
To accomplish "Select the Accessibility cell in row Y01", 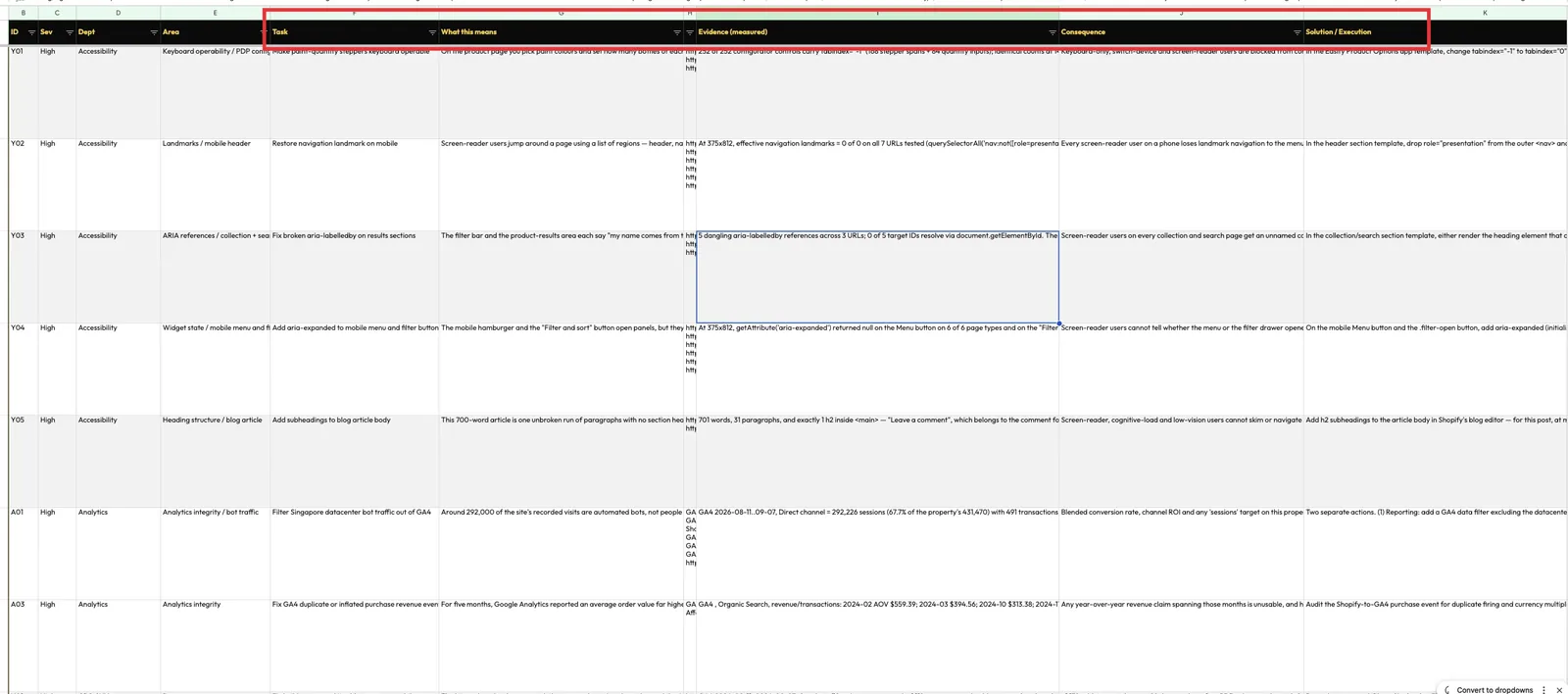I will pyautogui.click(x=119, y=92).
